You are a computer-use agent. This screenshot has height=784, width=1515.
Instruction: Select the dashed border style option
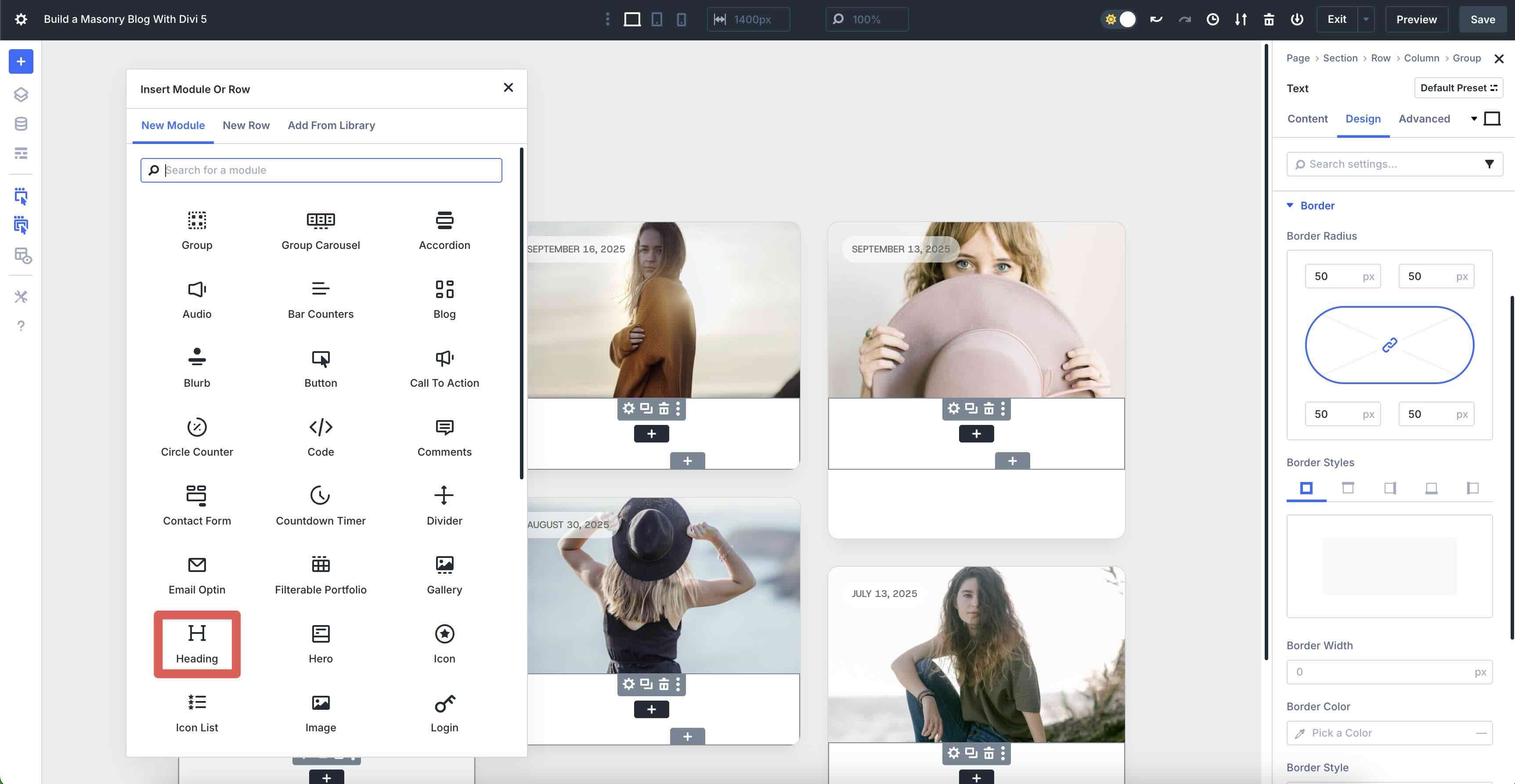point(1348,489)
